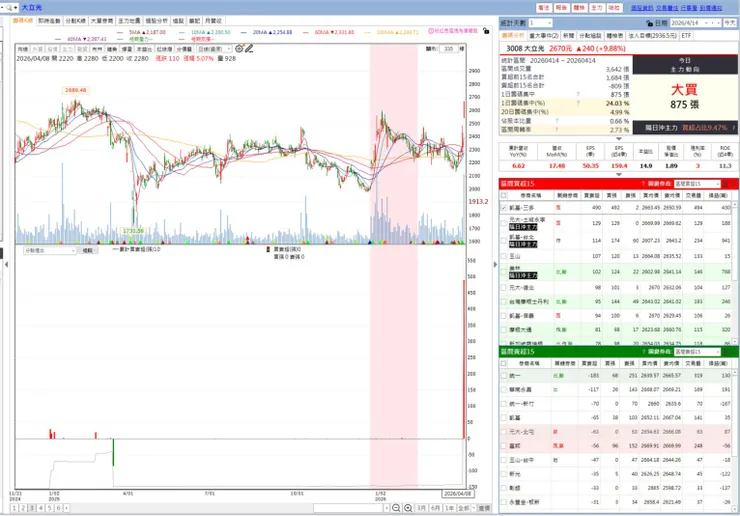Click the 5MA legend line swatch
The image size is (740, 516).
(120, 33)
